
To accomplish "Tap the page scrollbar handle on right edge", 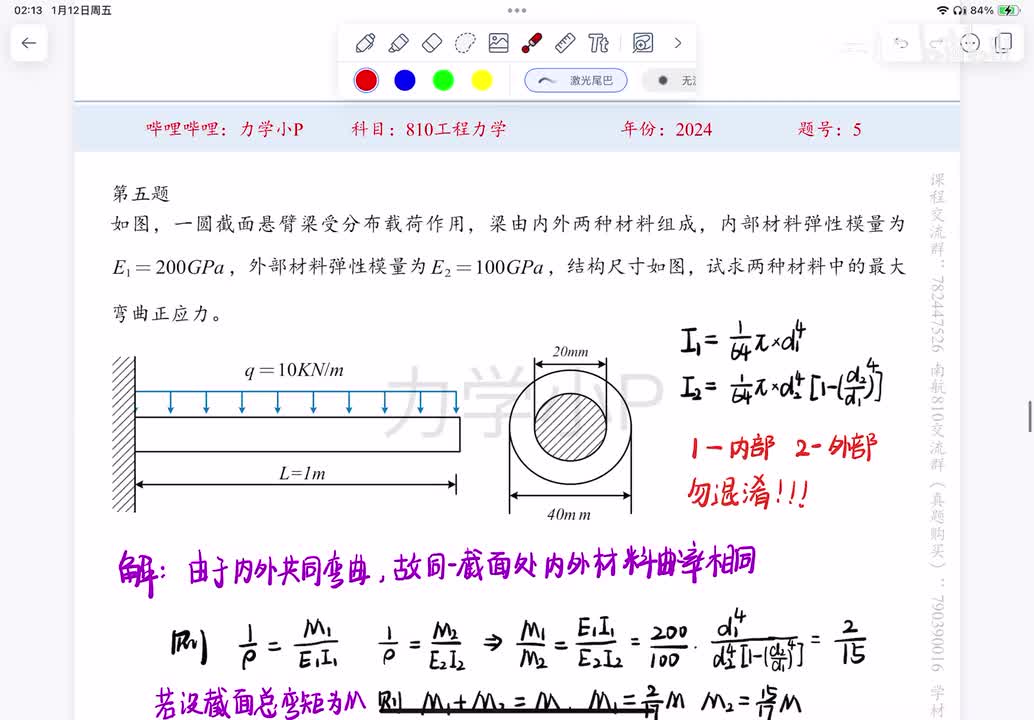I will (x=1030, y=417).
